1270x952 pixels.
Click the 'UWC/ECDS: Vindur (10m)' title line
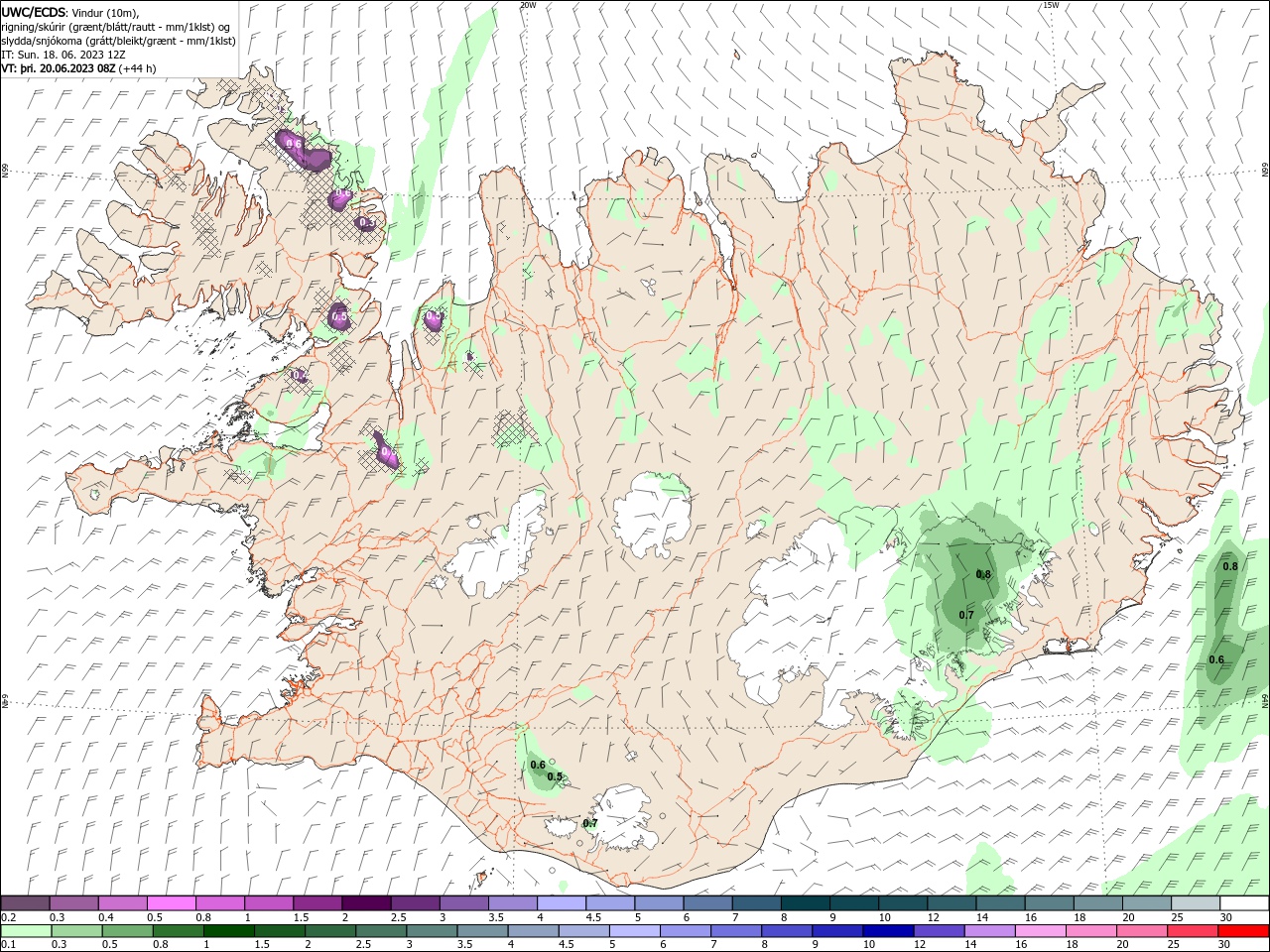pyautogui.click(x=70, y=12)
